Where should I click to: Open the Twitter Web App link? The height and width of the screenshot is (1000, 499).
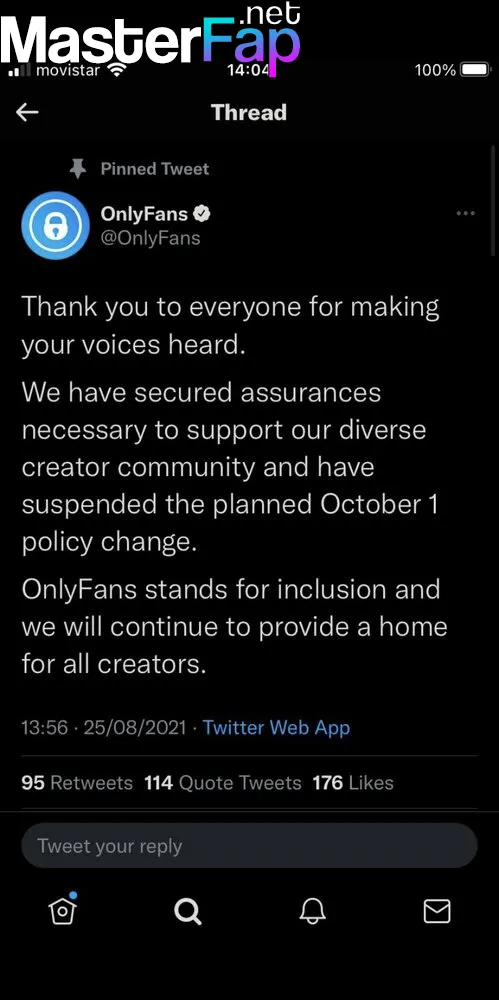coord(276,728)
